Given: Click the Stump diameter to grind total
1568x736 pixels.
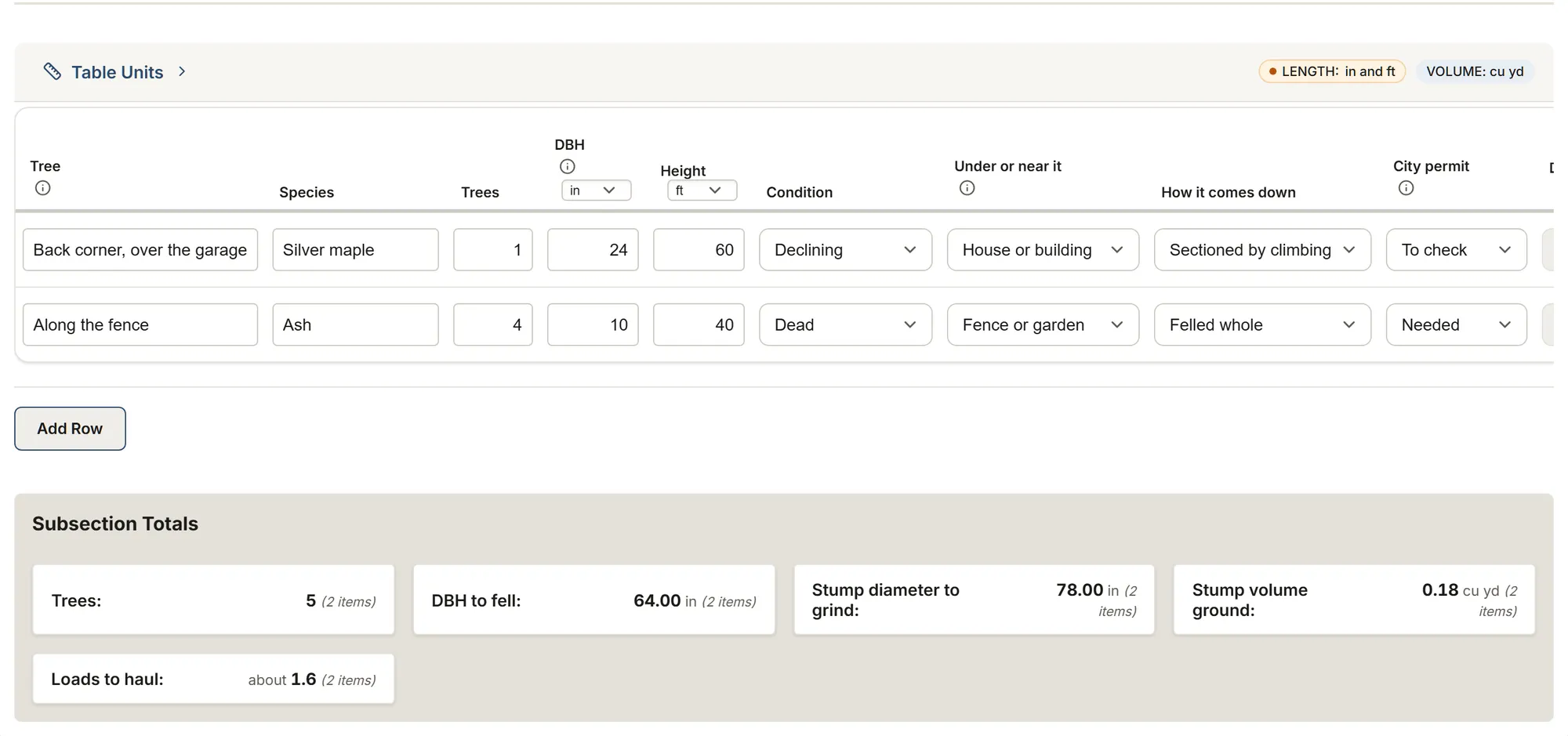Looking at the screenshot, I should click(974, 600).
